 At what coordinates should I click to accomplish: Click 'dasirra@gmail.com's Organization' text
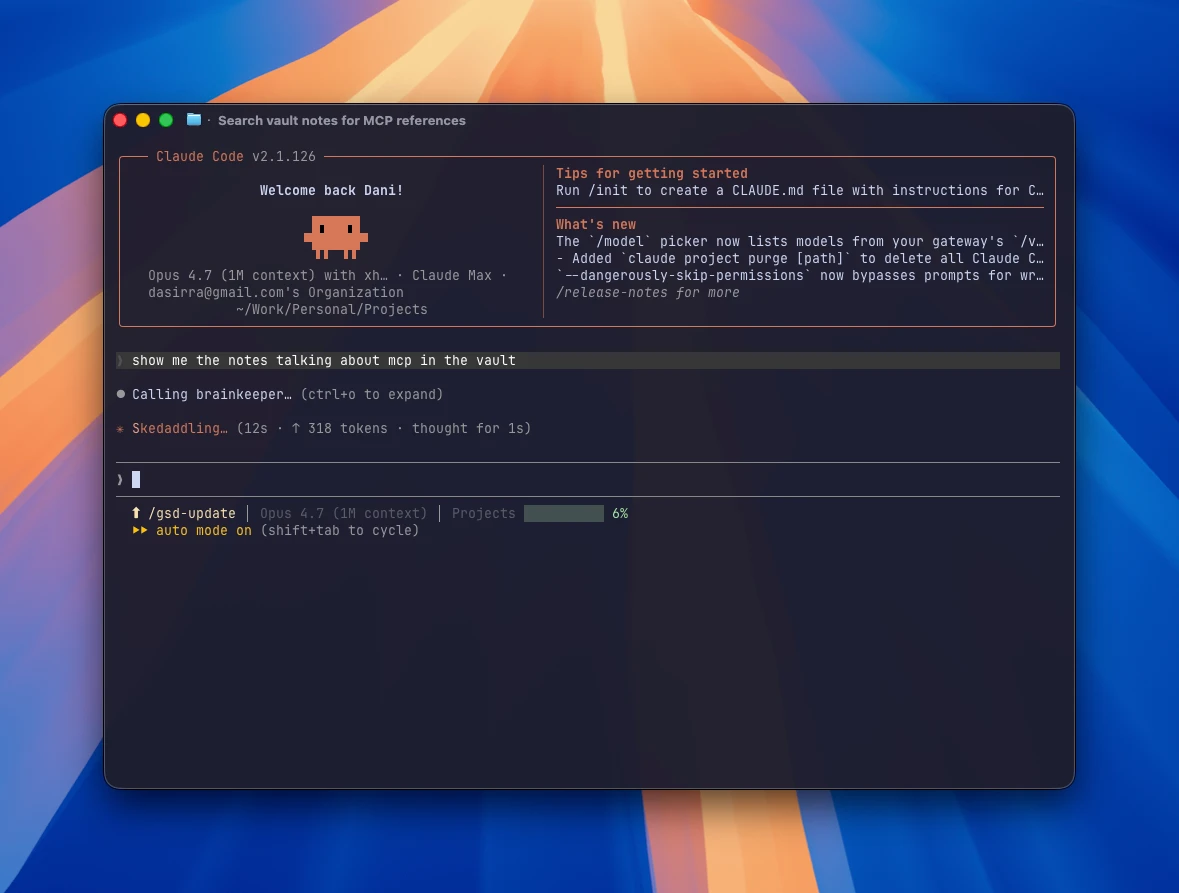pyautogui.click(x=276, y=292)
